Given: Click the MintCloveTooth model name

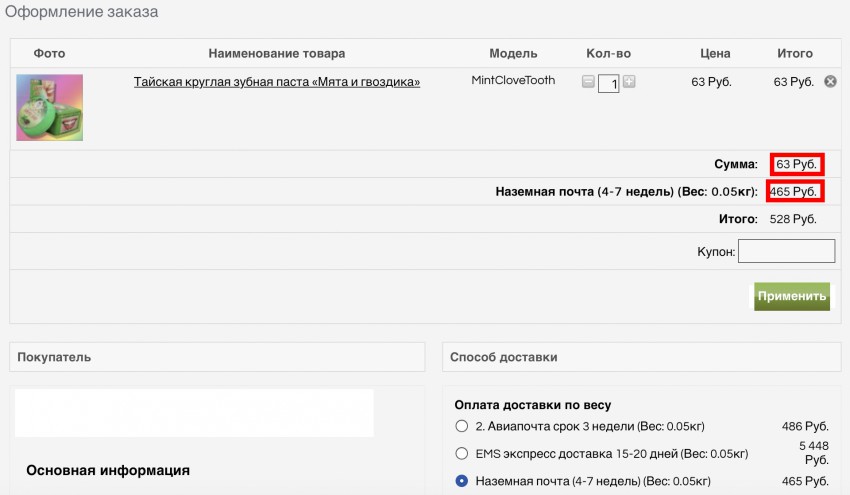Looking at the screenshot, I should click(x=513, y=81).
